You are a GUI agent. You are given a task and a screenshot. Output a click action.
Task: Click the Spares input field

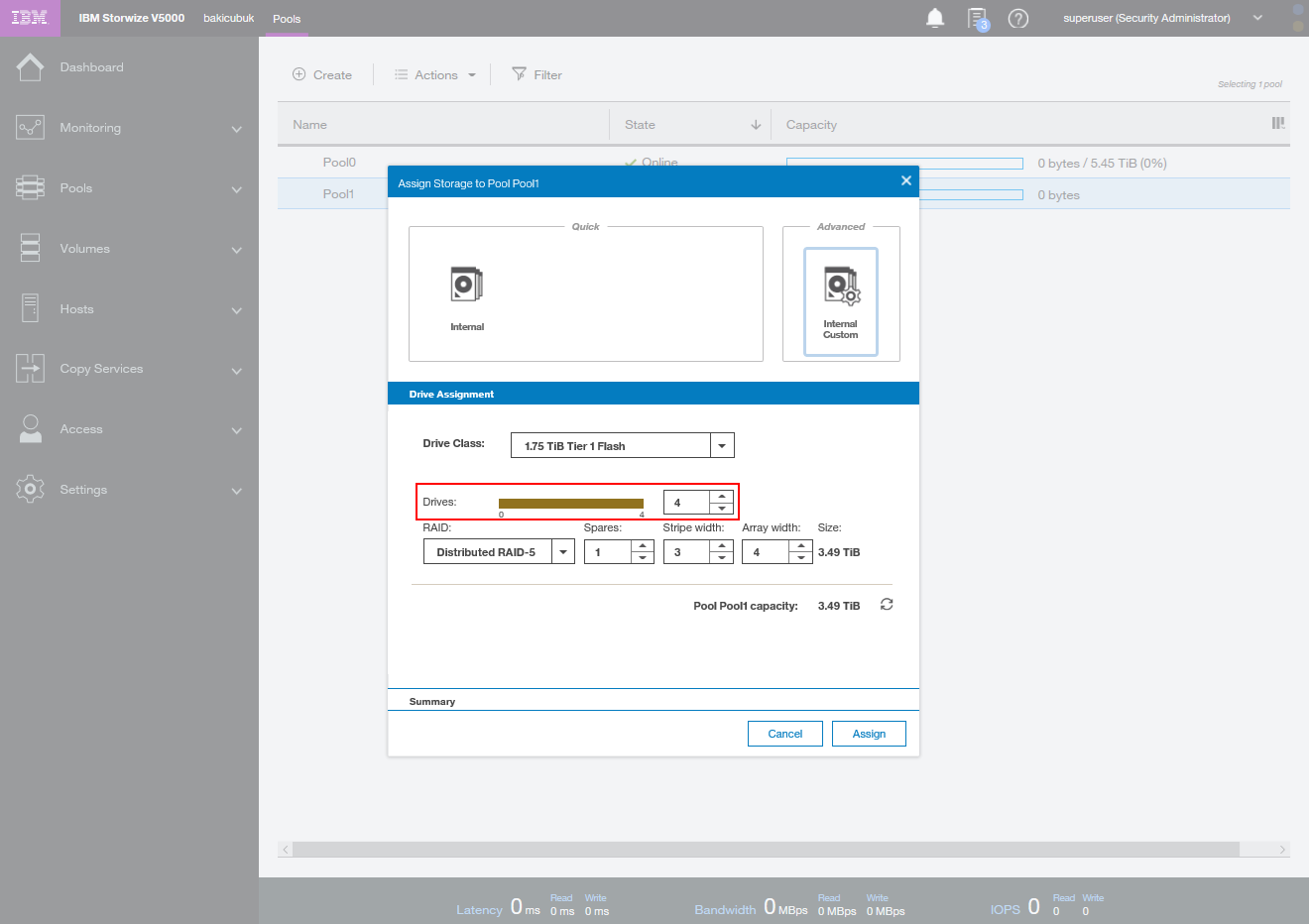[608, 552]
